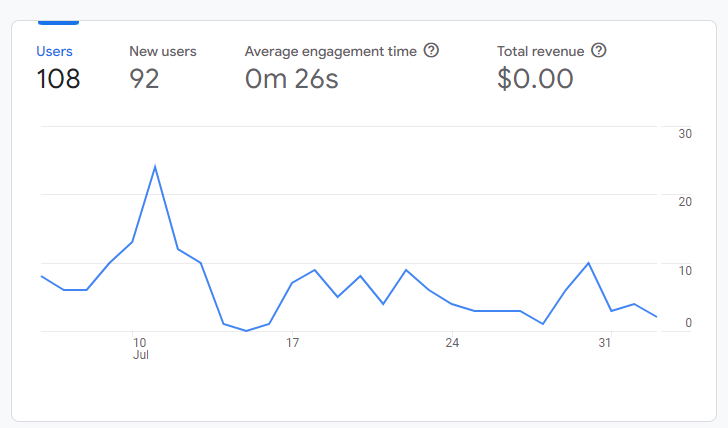Viewport: 728px width, 428px height.
Task: Click the 92 new users value
Action: [x=144, y=78]
